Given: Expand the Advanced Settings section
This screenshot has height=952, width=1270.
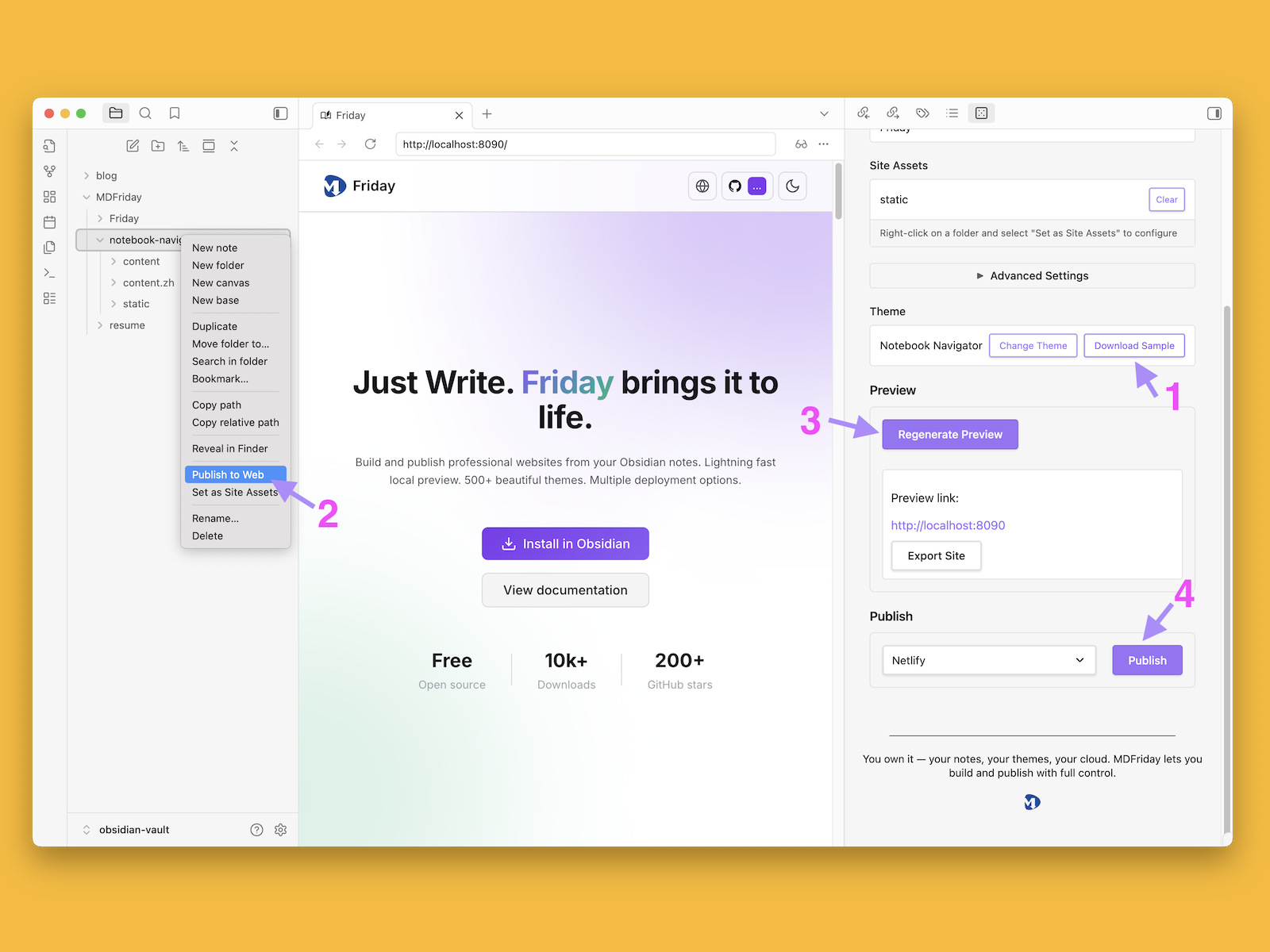Looking at the screenshot, I should click(x=1032, y=276).
